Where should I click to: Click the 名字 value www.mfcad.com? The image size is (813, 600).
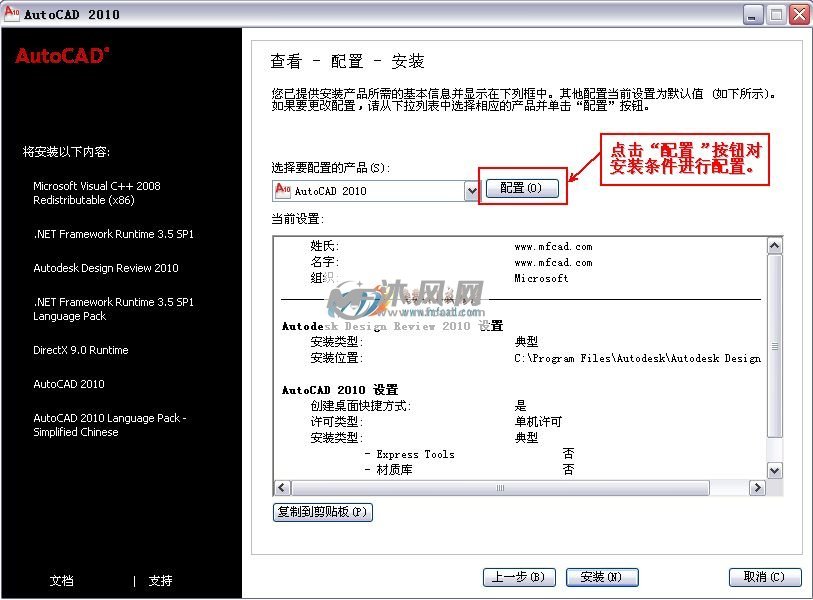click(553, 263)
